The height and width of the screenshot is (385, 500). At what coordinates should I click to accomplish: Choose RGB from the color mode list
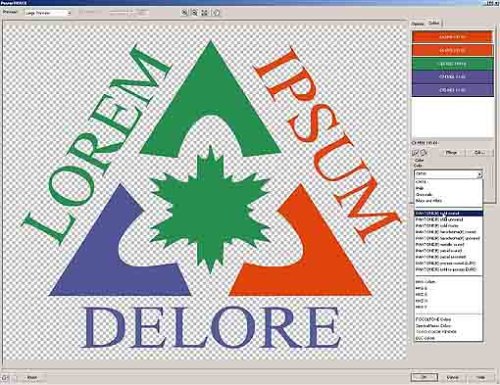(448, 188)
